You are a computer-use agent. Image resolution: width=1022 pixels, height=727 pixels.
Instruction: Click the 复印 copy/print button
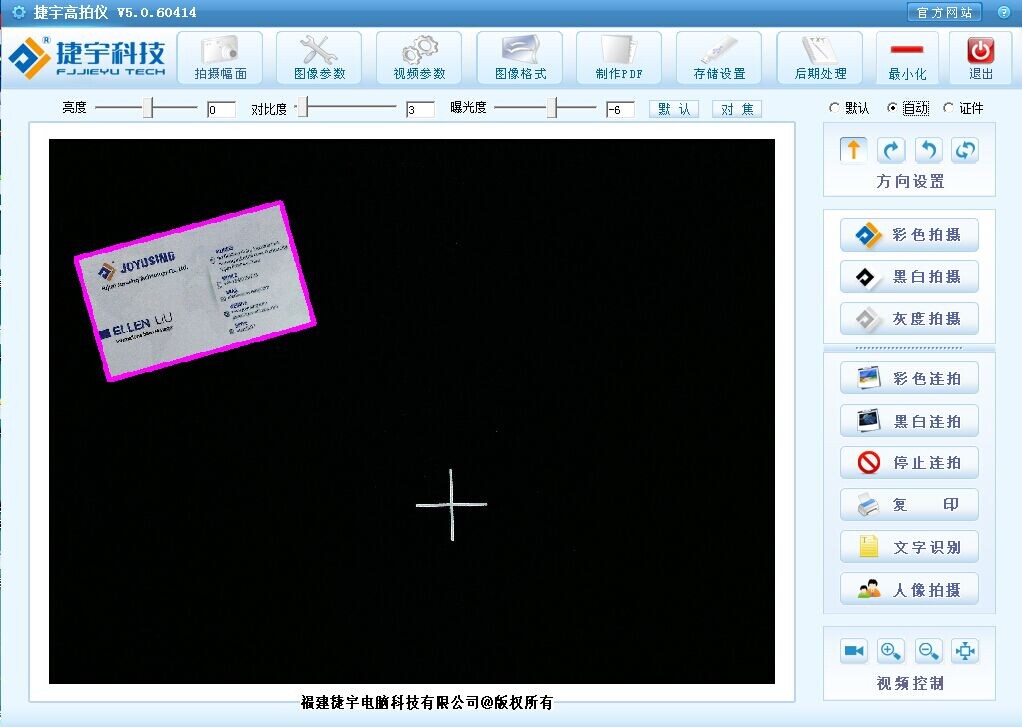click(909, 505)
